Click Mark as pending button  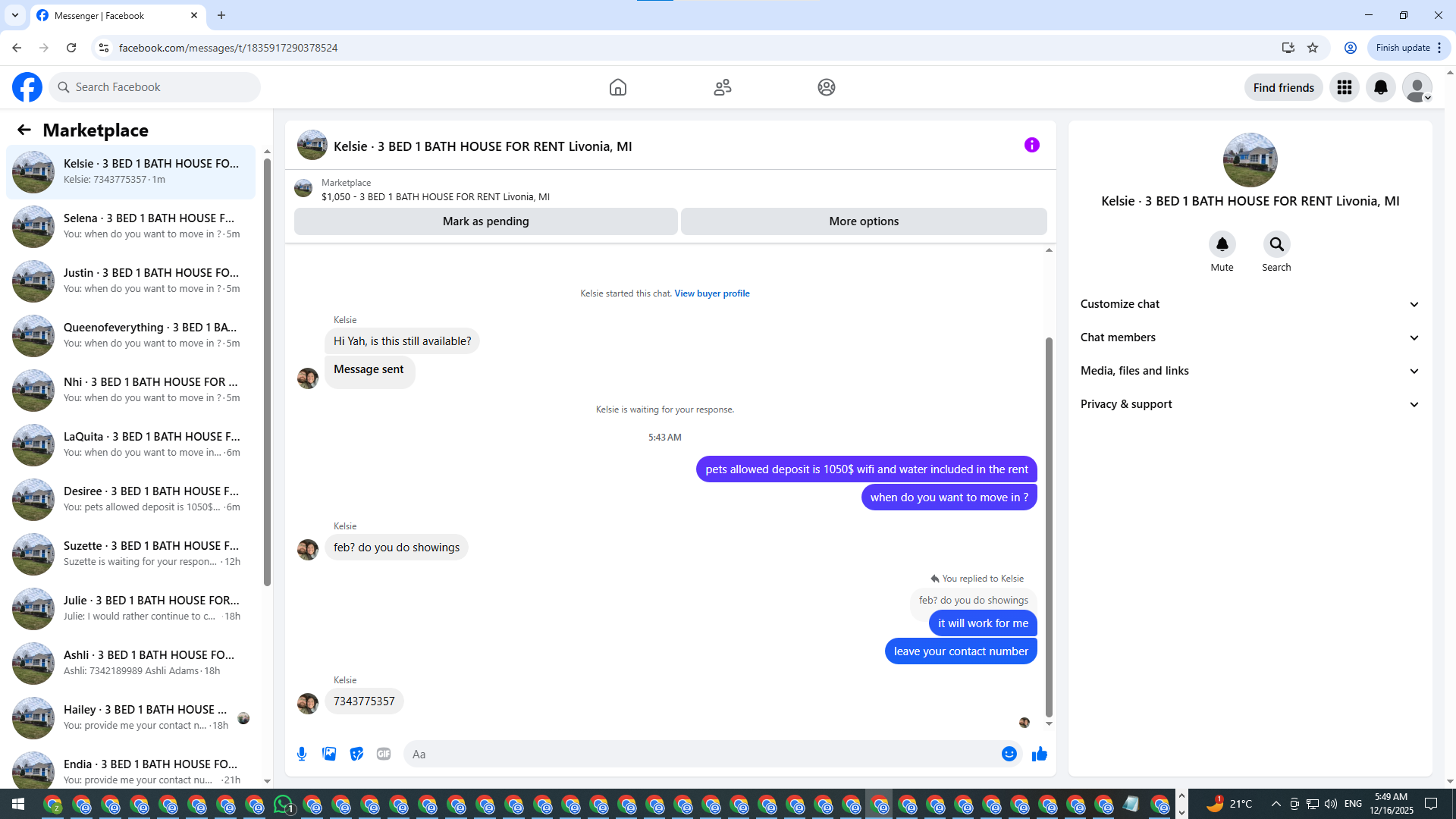[486, 221]
